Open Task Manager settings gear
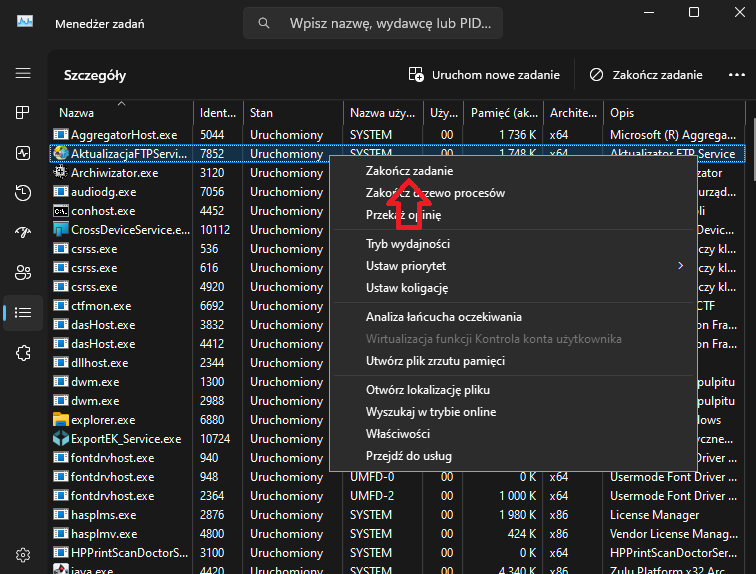Screen dimensions: 756x574 22,554
